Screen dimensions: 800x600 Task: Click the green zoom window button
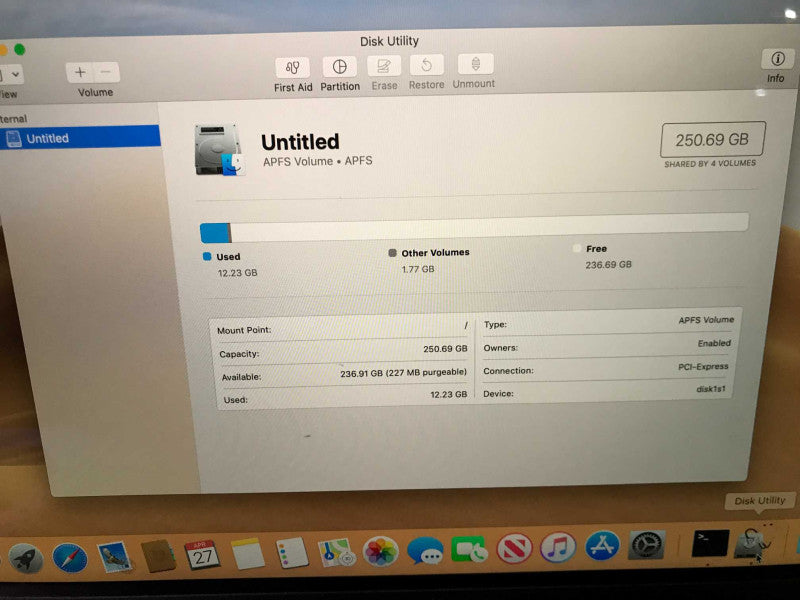coord(19,49)
